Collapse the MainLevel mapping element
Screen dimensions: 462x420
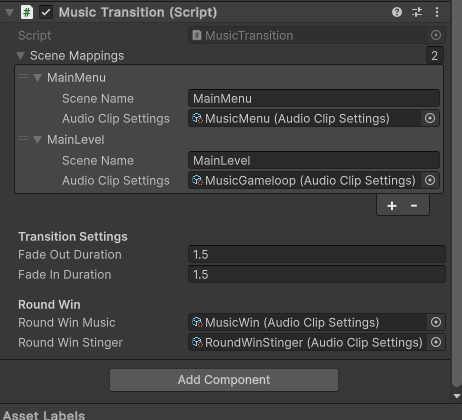point(37,140)
